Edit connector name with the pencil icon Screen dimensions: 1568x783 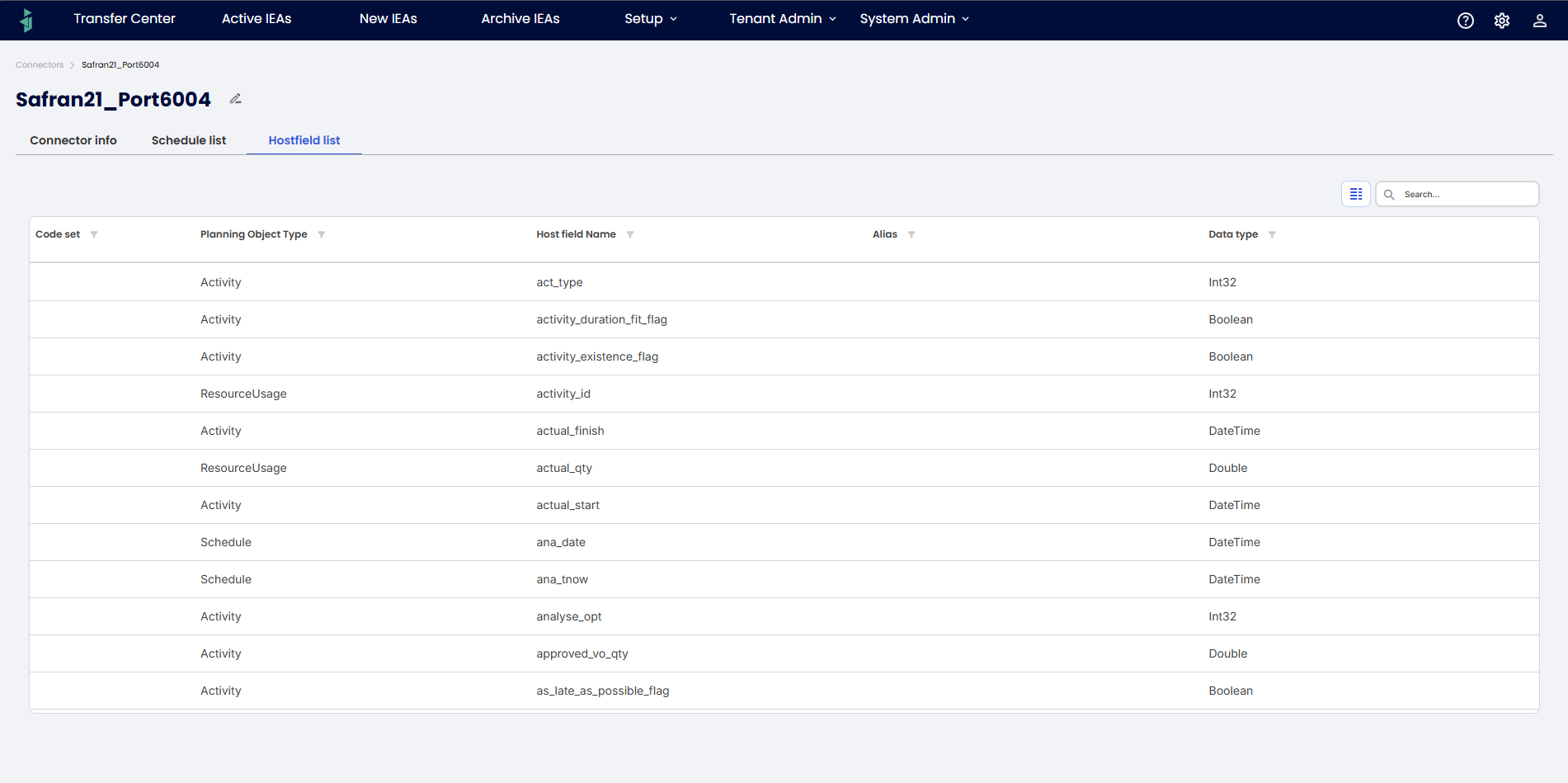tap(236, 99)
